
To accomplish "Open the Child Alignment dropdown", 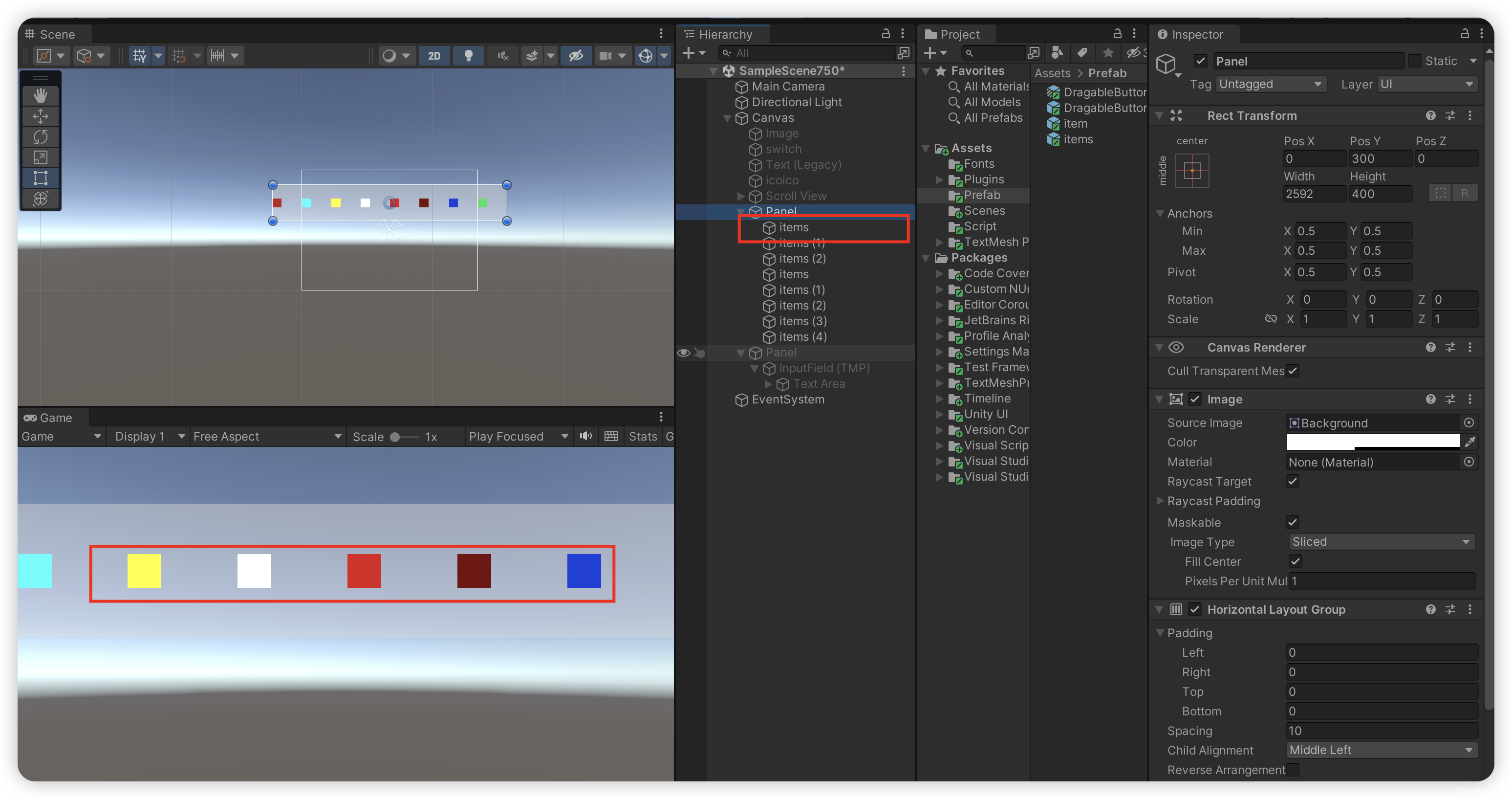I will [1381, 750].
